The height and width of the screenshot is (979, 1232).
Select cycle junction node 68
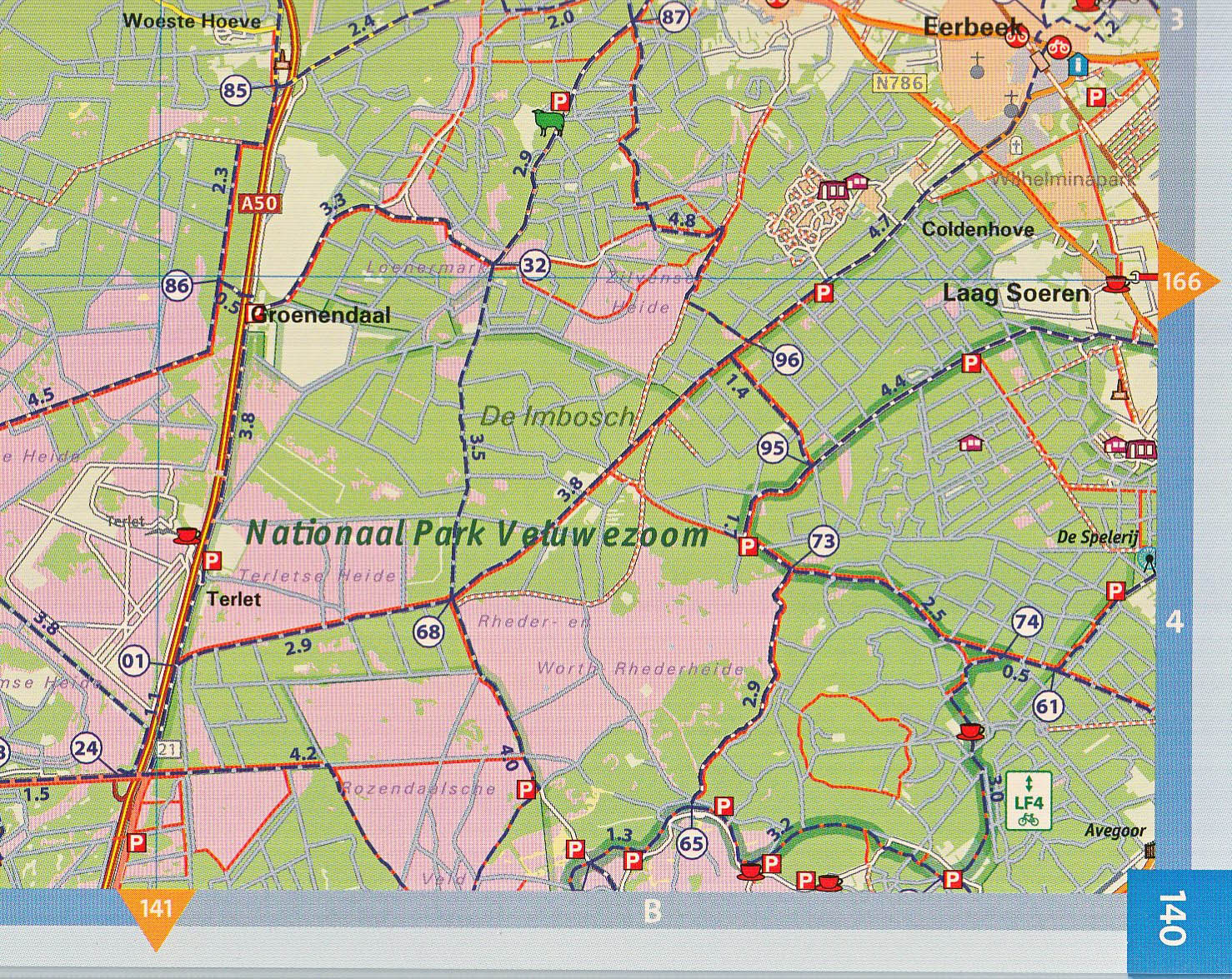click(428, 632)
